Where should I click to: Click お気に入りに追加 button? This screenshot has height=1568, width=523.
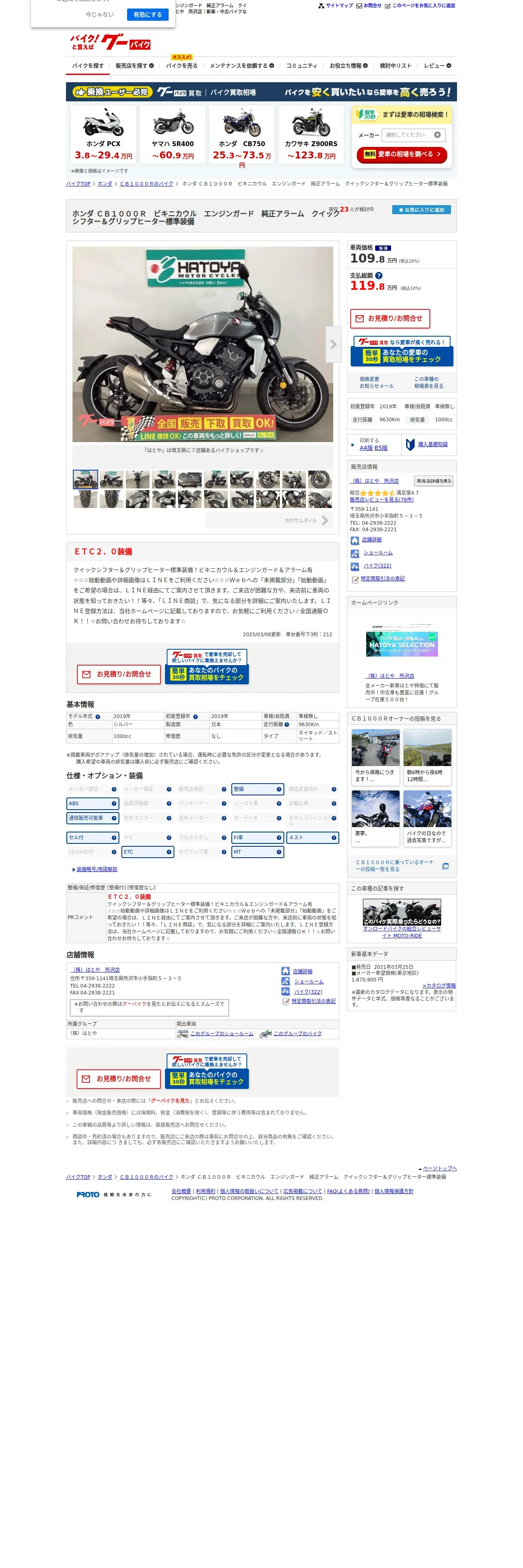click(x=421, y=209)
